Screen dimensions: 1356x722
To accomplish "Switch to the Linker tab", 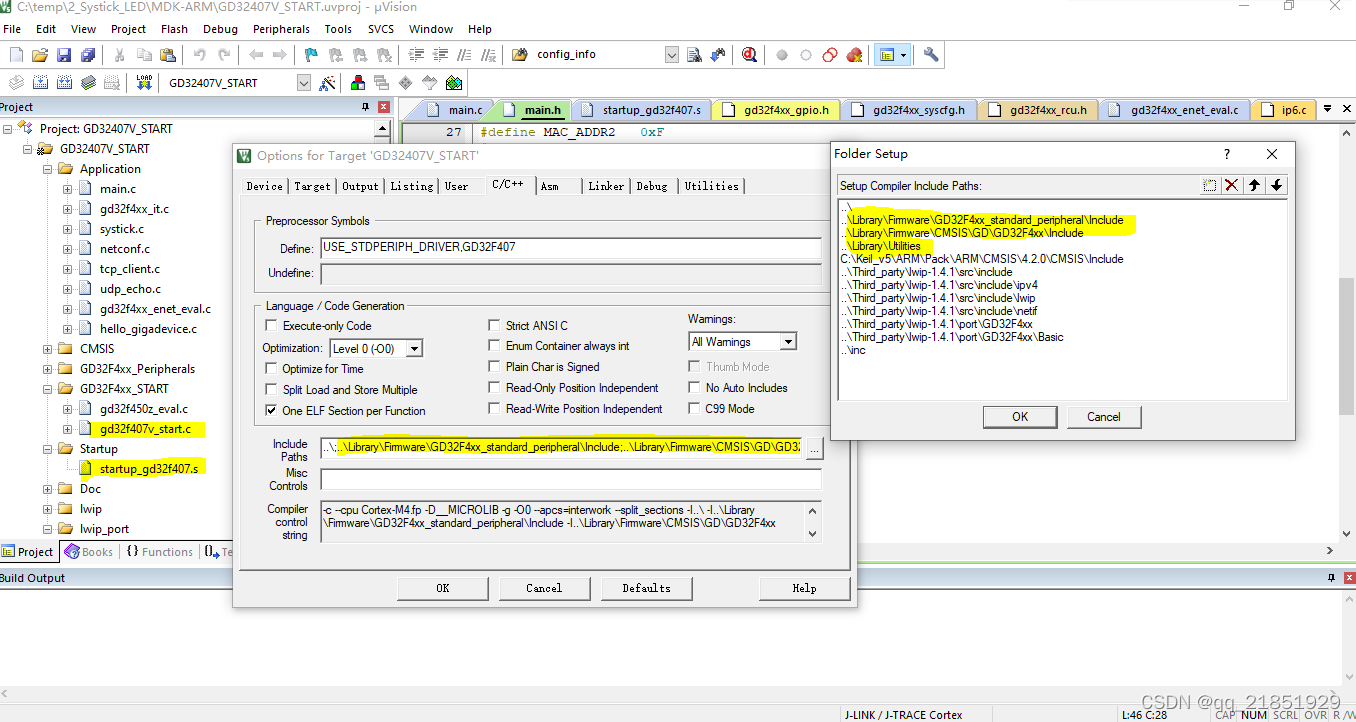I will (x=606, y=186).
